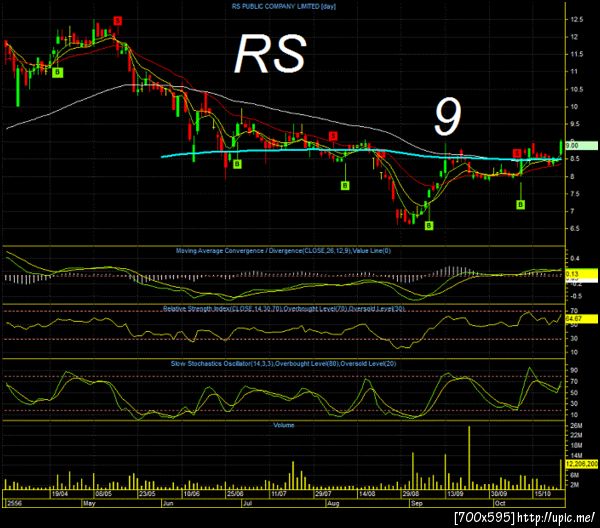600x528 pixels.
Task: Select the 14/08 date label
Action: [367, 494]
